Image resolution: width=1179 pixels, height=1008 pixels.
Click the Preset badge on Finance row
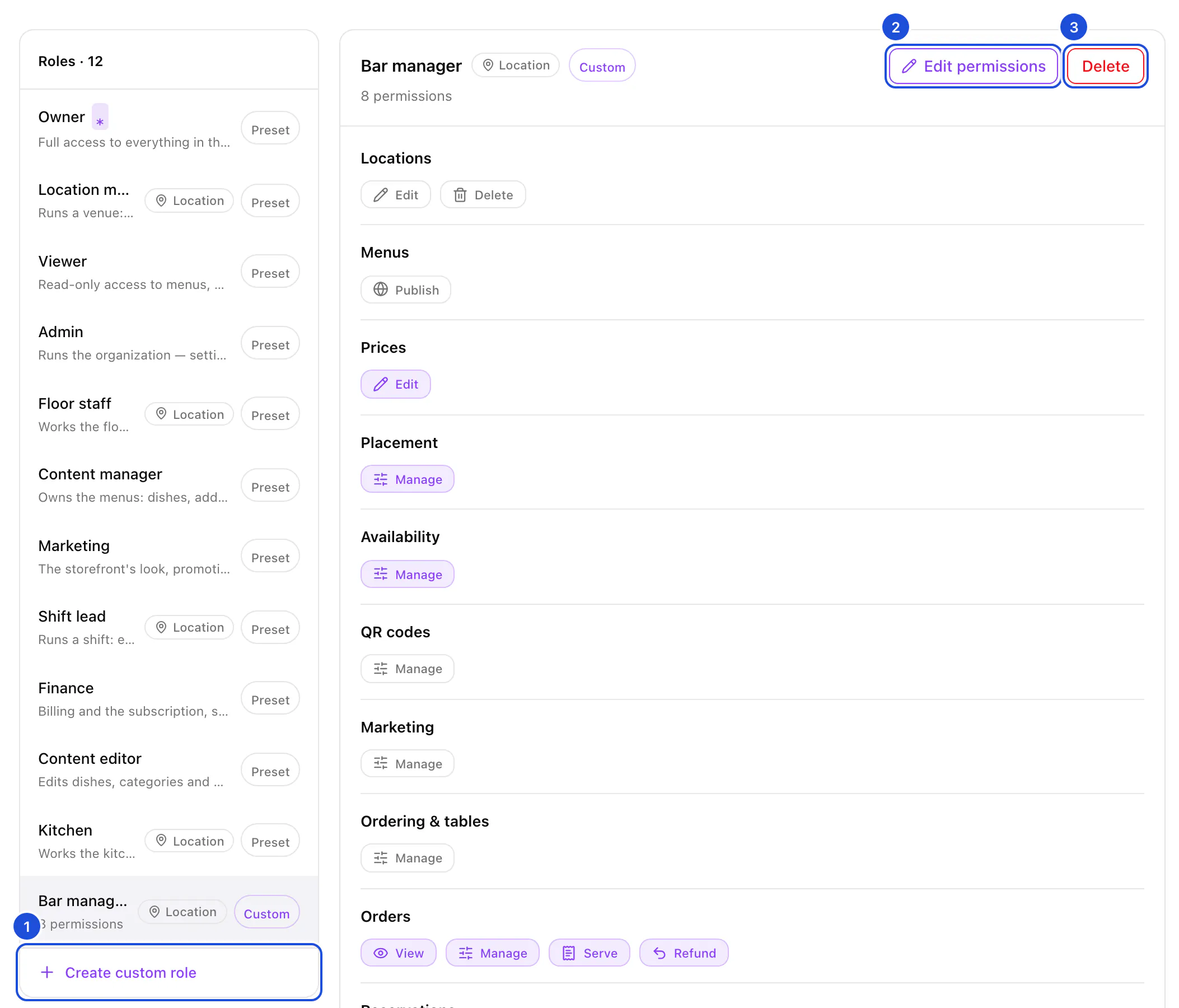(x=270, y=699)
